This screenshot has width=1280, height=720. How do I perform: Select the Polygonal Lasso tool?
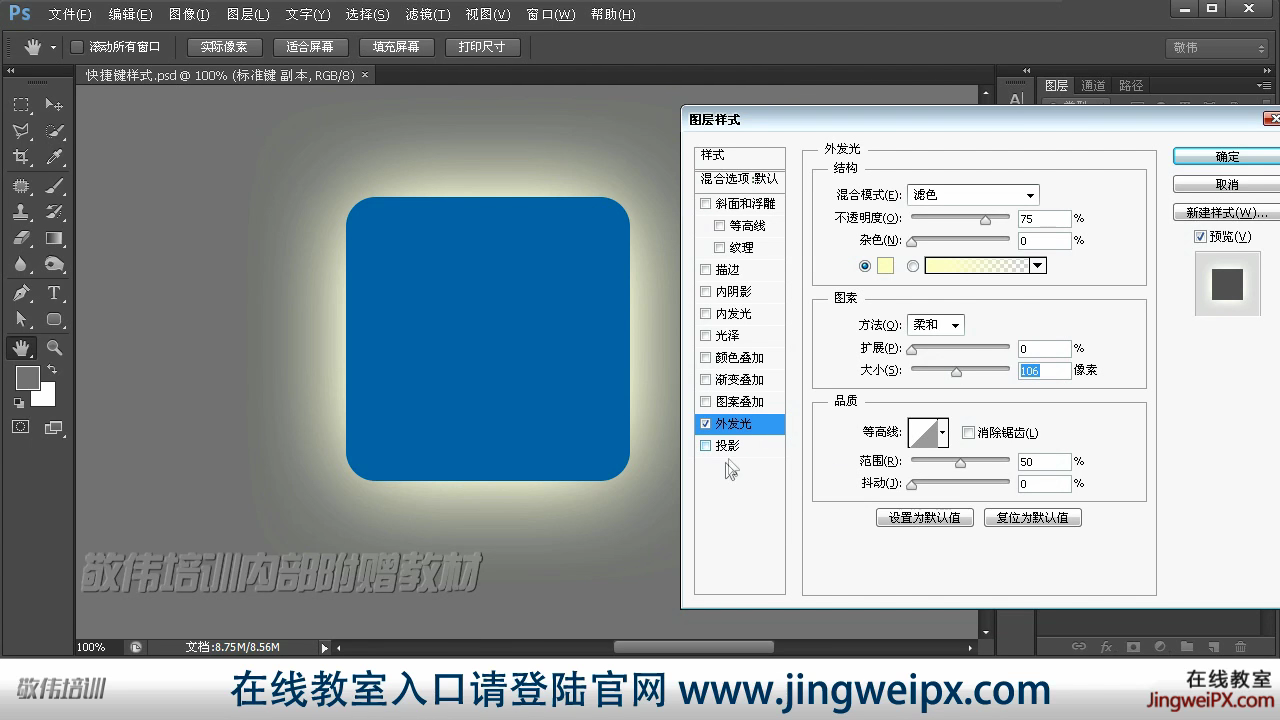(x=21, y=131)
